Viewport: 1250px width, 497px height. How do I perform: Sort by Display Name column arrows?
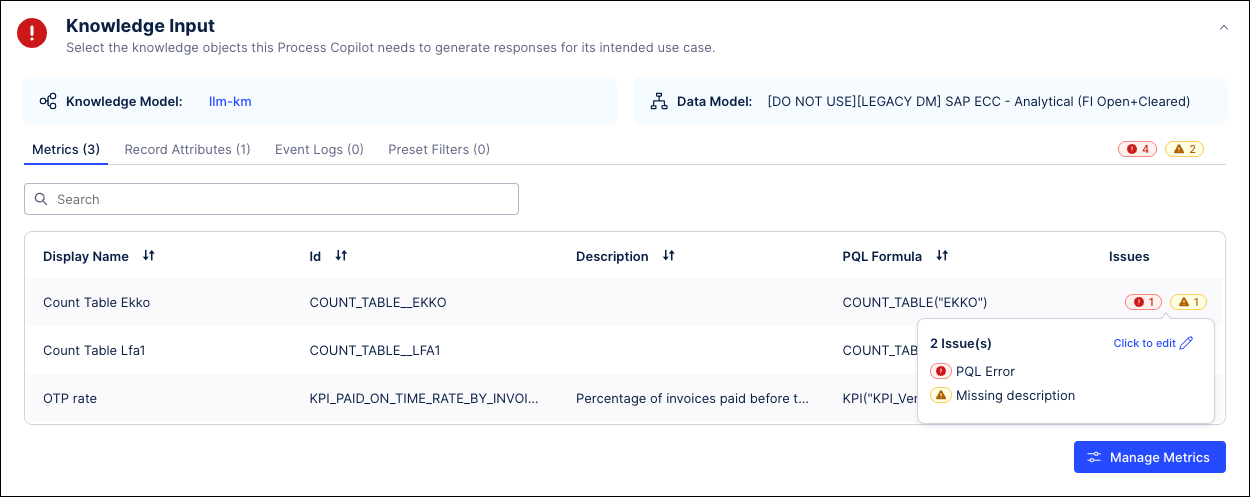click(x=149, y=256)
